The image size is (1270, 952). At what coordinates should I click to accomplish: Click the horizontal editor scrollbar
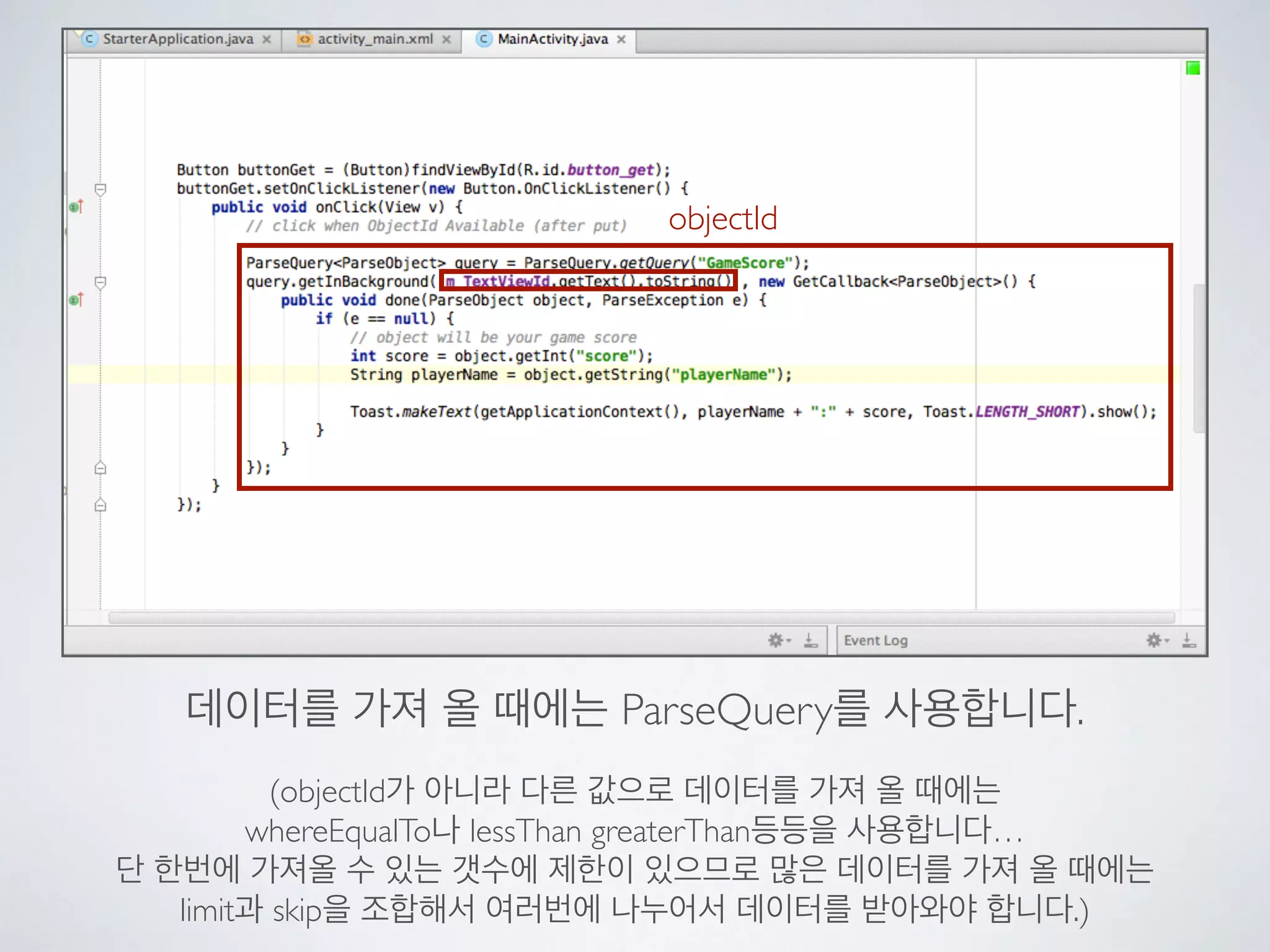pos(641,618)
